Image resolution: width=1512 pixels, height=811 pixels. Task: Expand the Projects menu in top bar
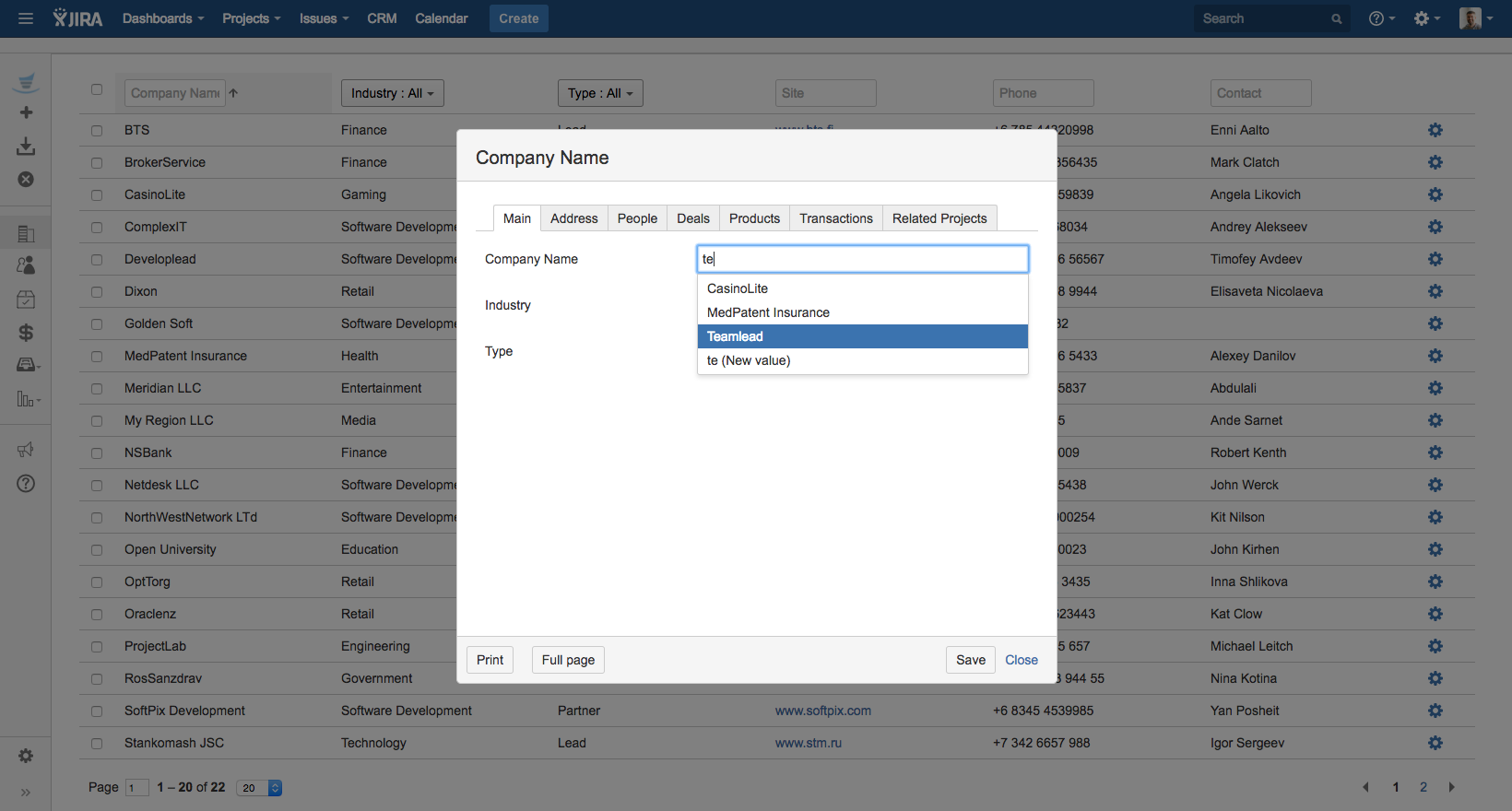click(x=251, y=18)
